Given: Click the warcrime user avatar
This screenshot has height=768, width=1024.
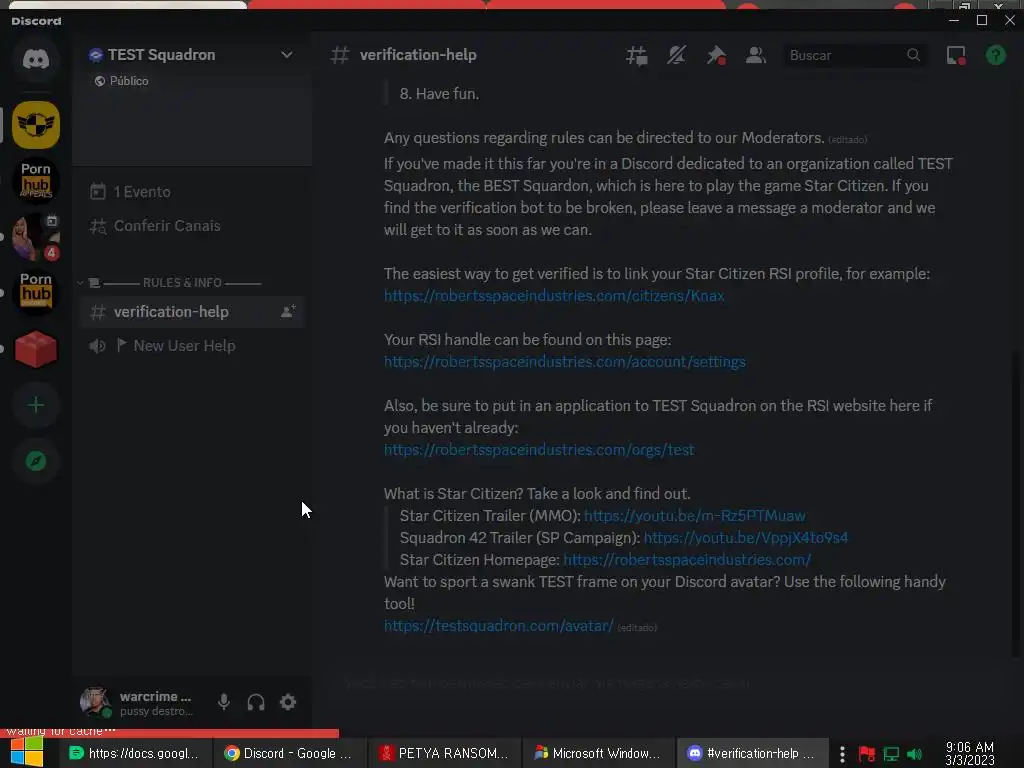Looking at the screenshot, I should pyautogui.click(x=95, y=702).
